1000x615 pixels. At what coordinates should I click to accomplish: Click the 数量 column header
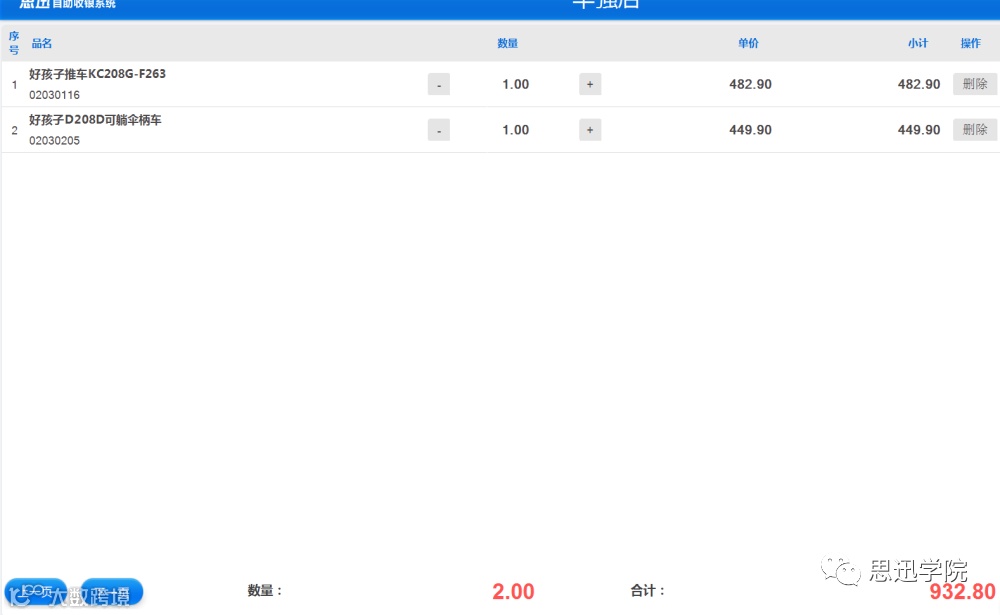point(508,43)
